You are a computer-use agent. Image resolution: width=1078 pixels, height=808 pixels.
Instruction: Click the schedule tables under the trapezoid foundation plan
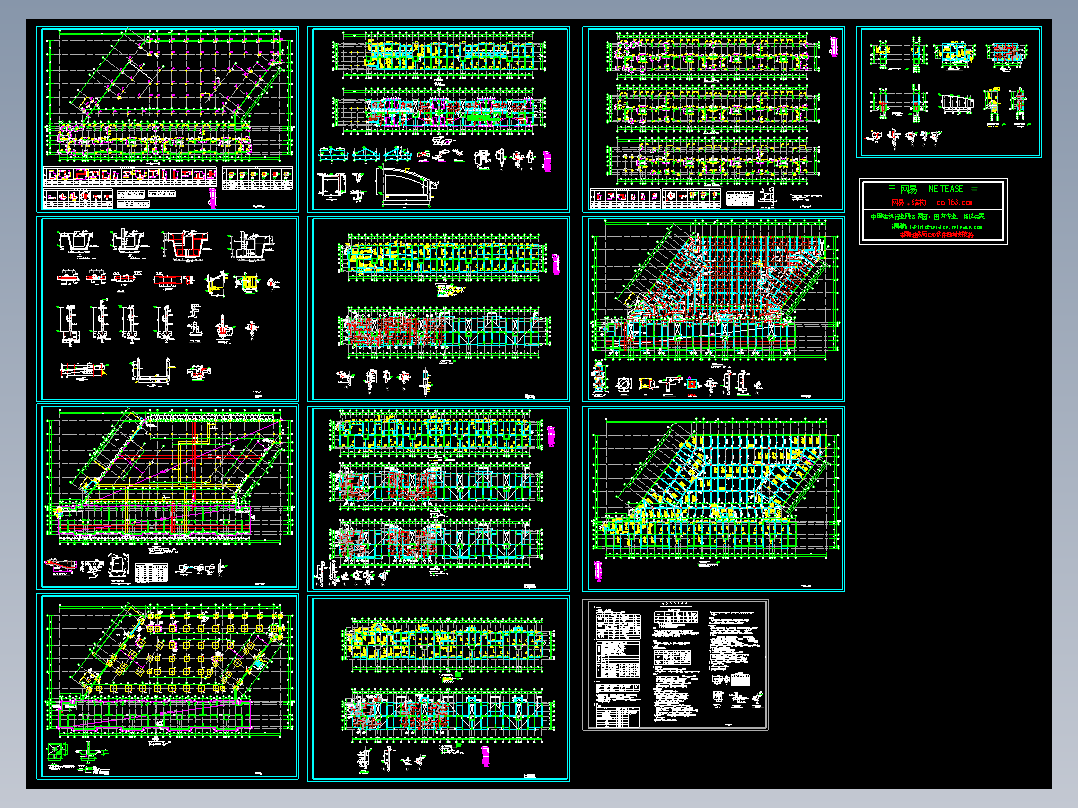pyautogui.click(x=168, y=186)
